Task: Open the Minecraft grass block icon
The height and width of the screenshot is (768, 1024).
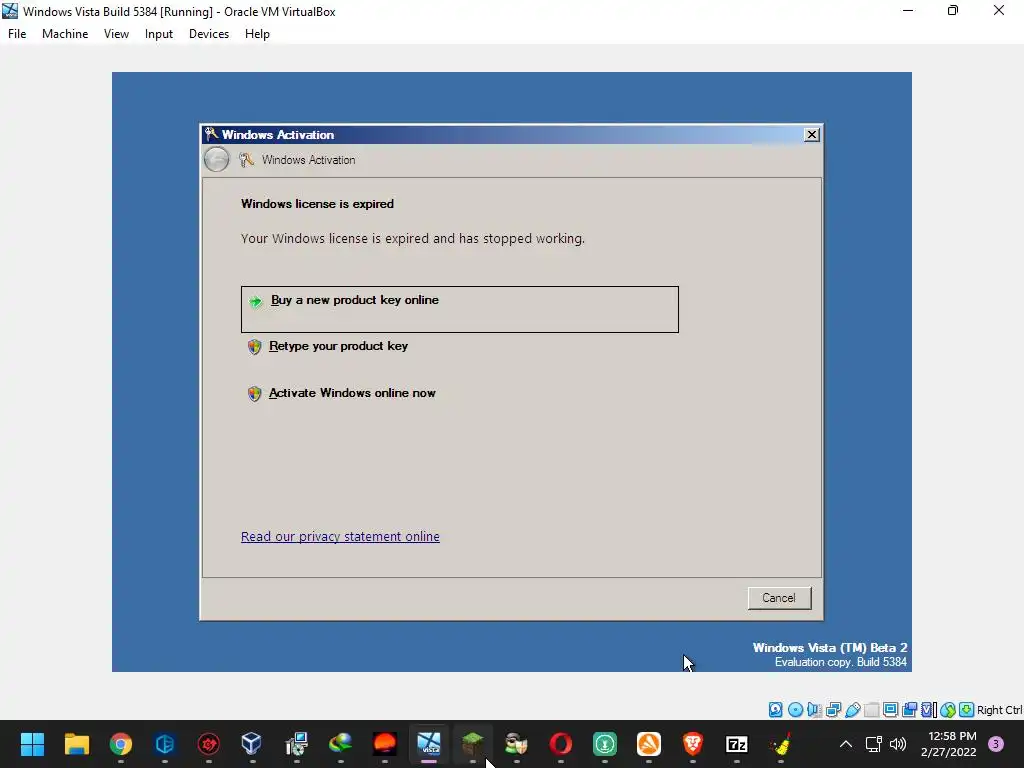Action: pos(473,744)
